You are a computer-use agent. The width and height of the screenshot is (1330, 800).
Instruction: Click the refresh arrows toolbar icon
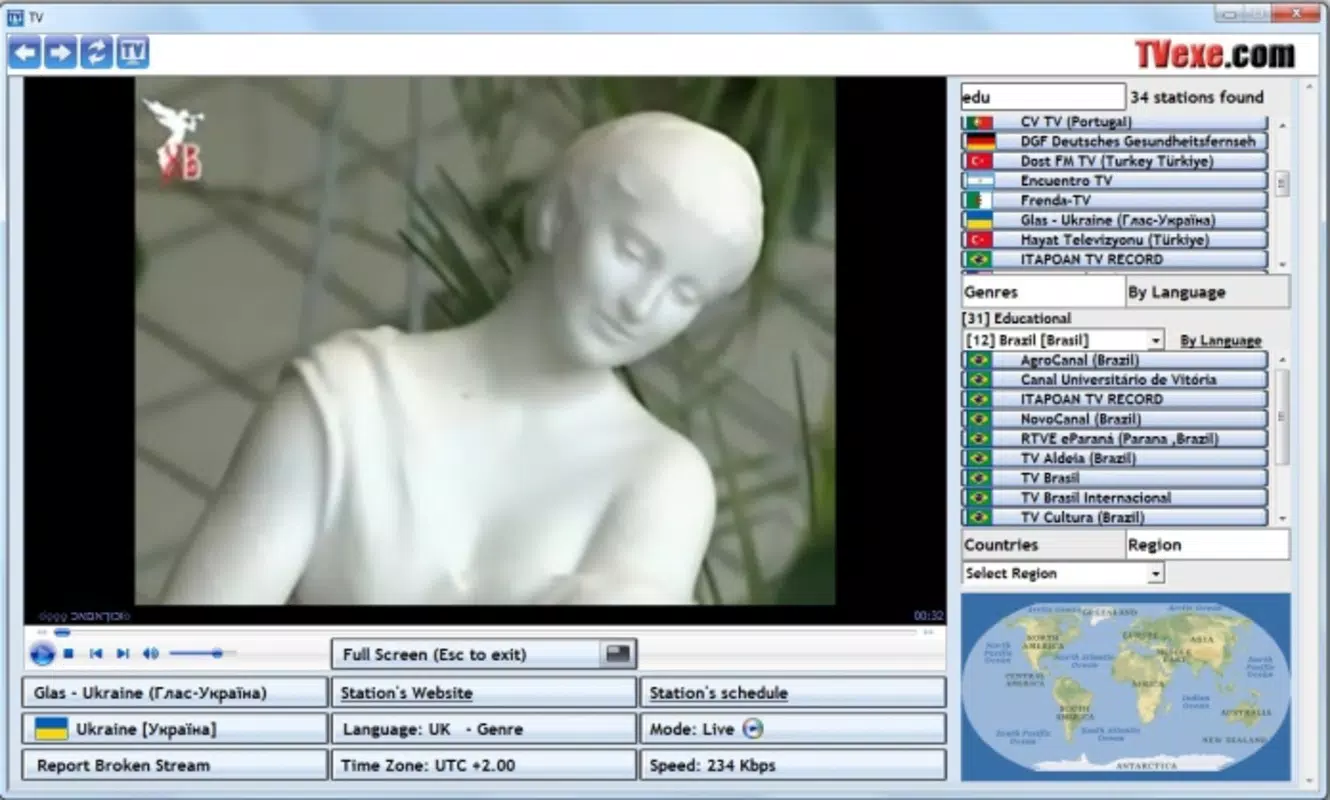96,53
